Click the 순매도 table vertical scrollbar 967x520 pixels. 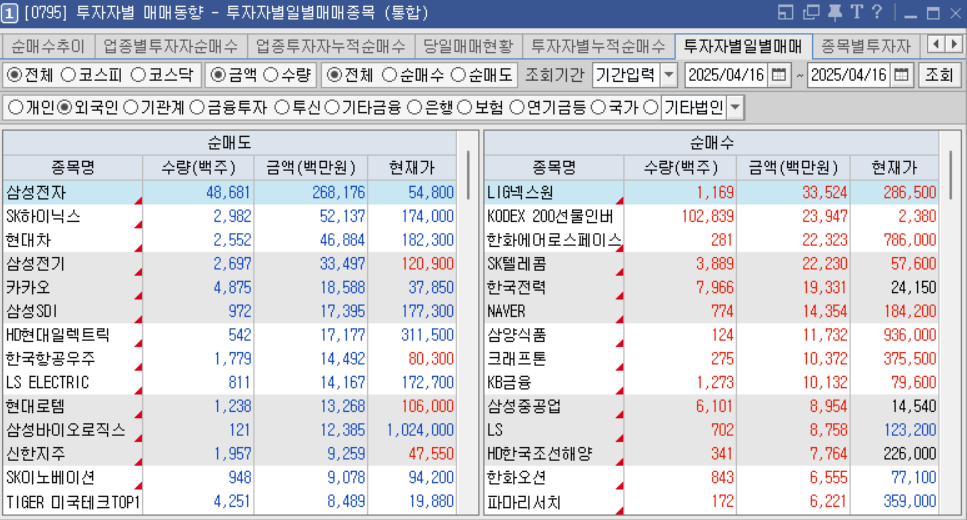(x=468, y=174)
